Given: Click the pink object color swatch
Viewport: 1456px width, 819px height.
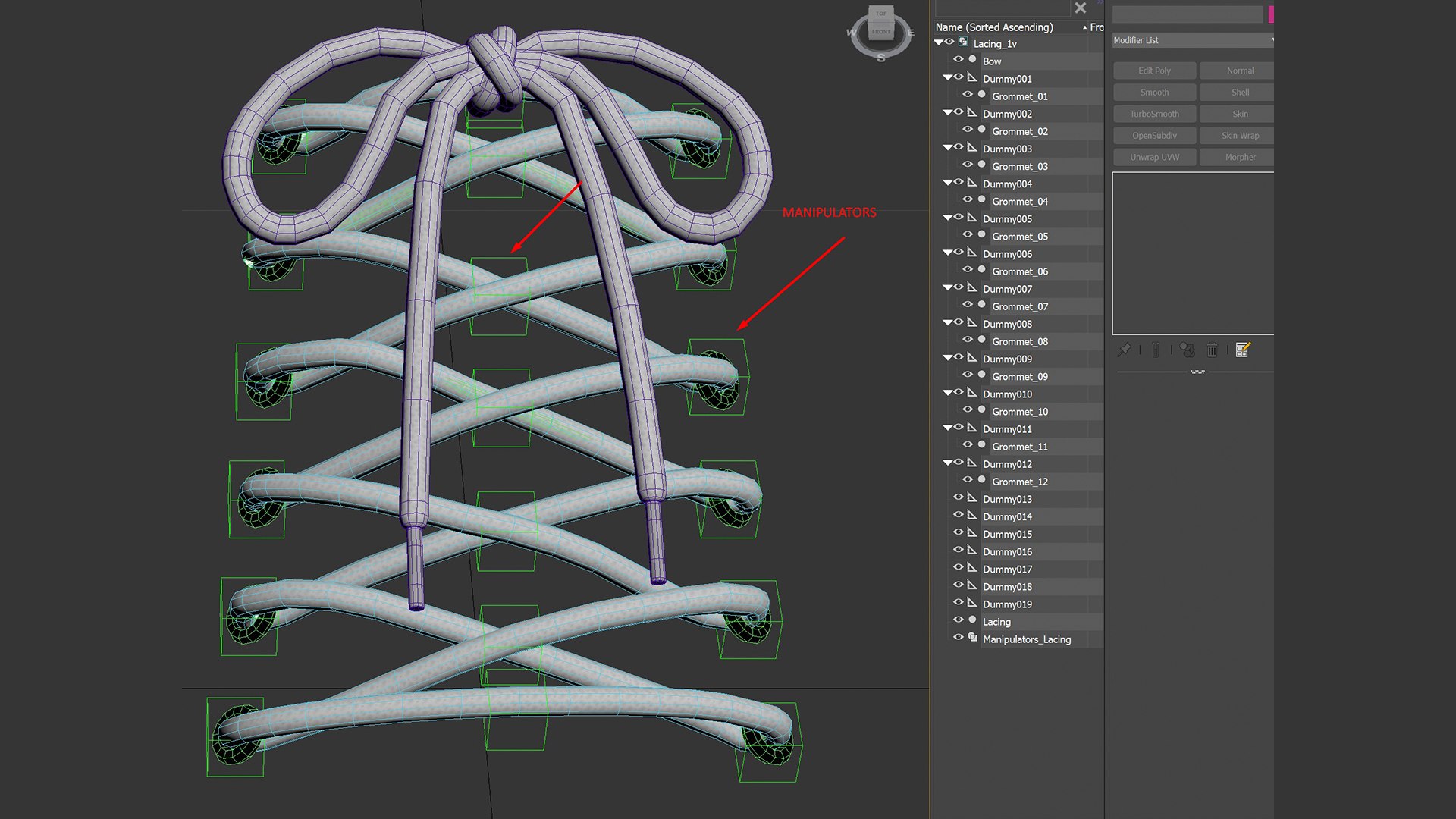Looking at the screenshot, I should 1271,14.
